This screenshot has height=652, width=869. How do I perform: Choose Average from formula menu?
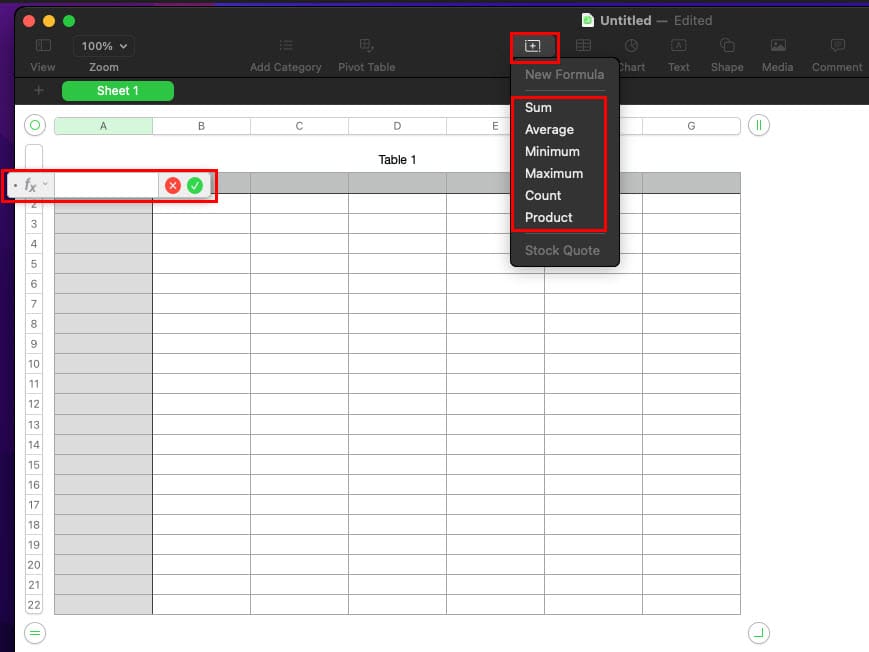(x=549, y=130)
